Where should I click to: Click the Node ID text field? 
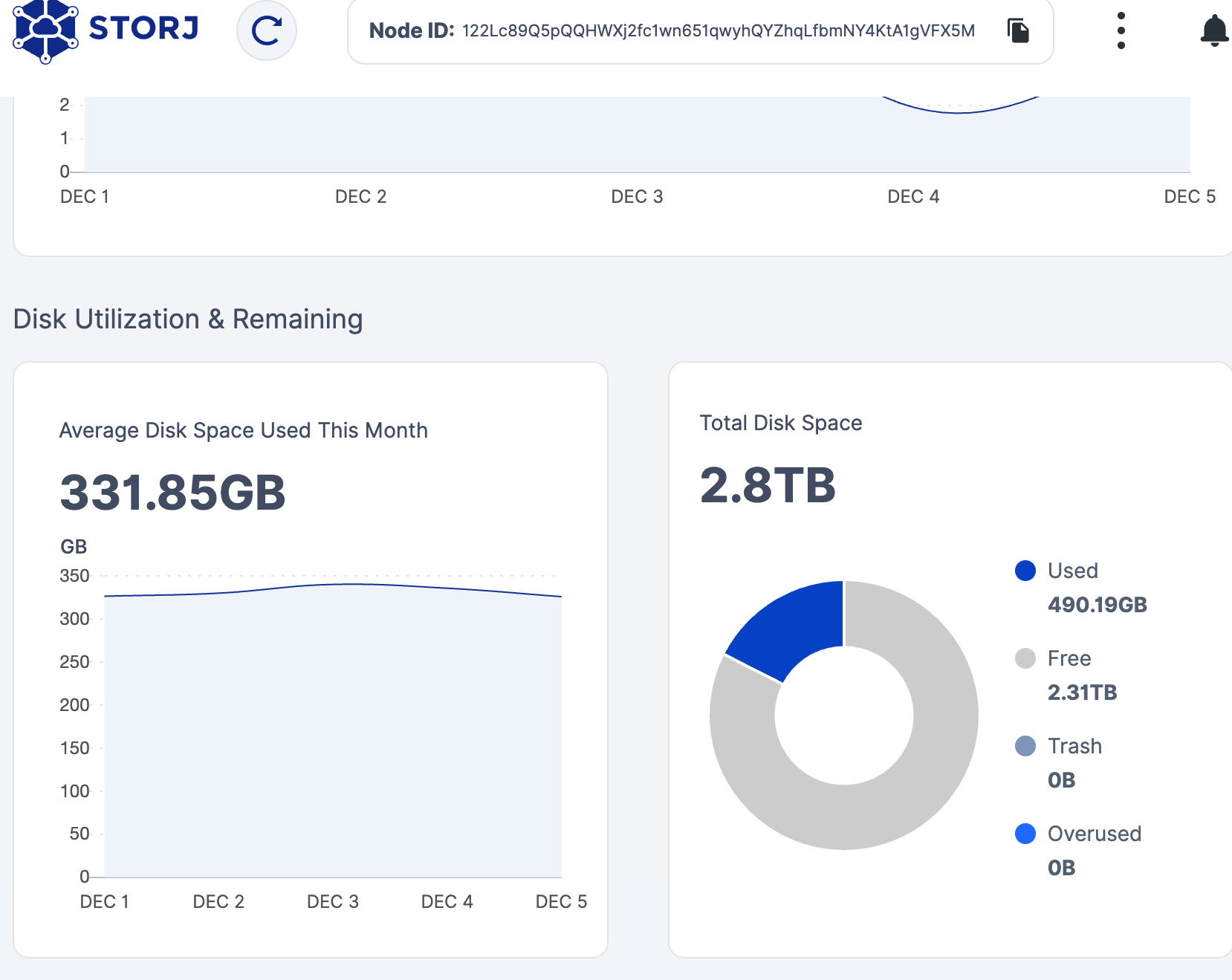pyautogui.click(x=717, y=30)
